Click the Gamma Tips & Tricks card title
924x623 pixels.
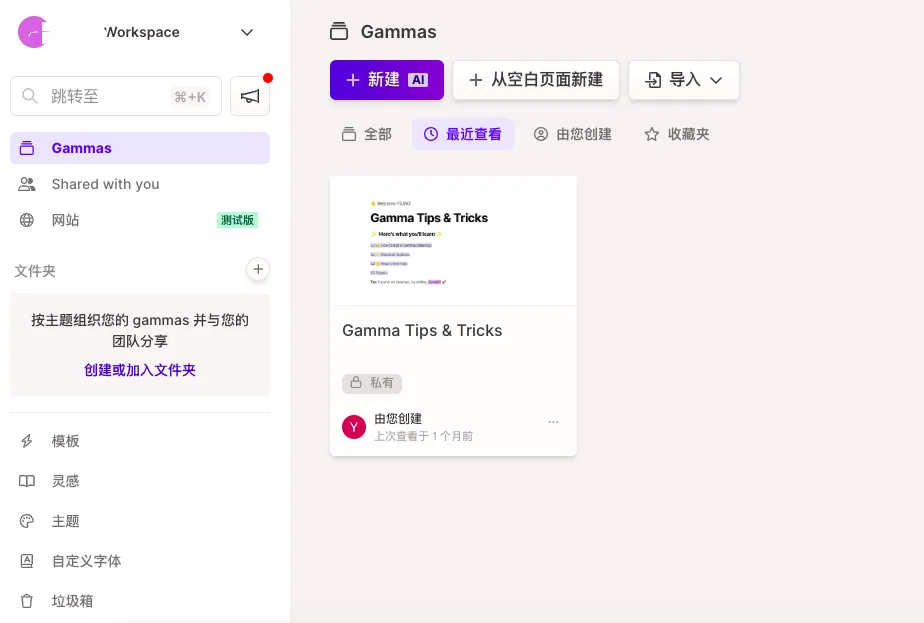tap(422, 331)
